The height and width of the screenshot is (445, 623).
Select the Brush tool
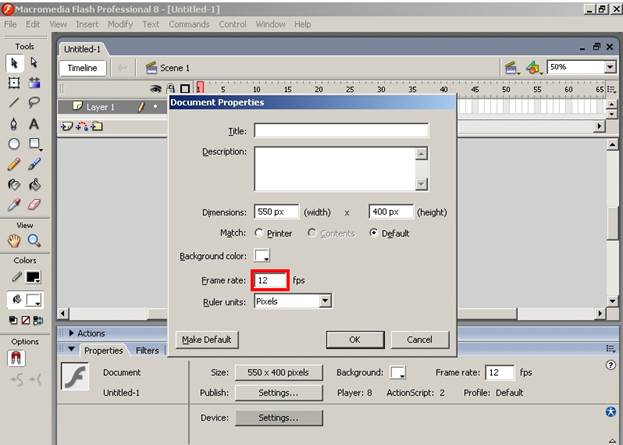pos(35,164)
